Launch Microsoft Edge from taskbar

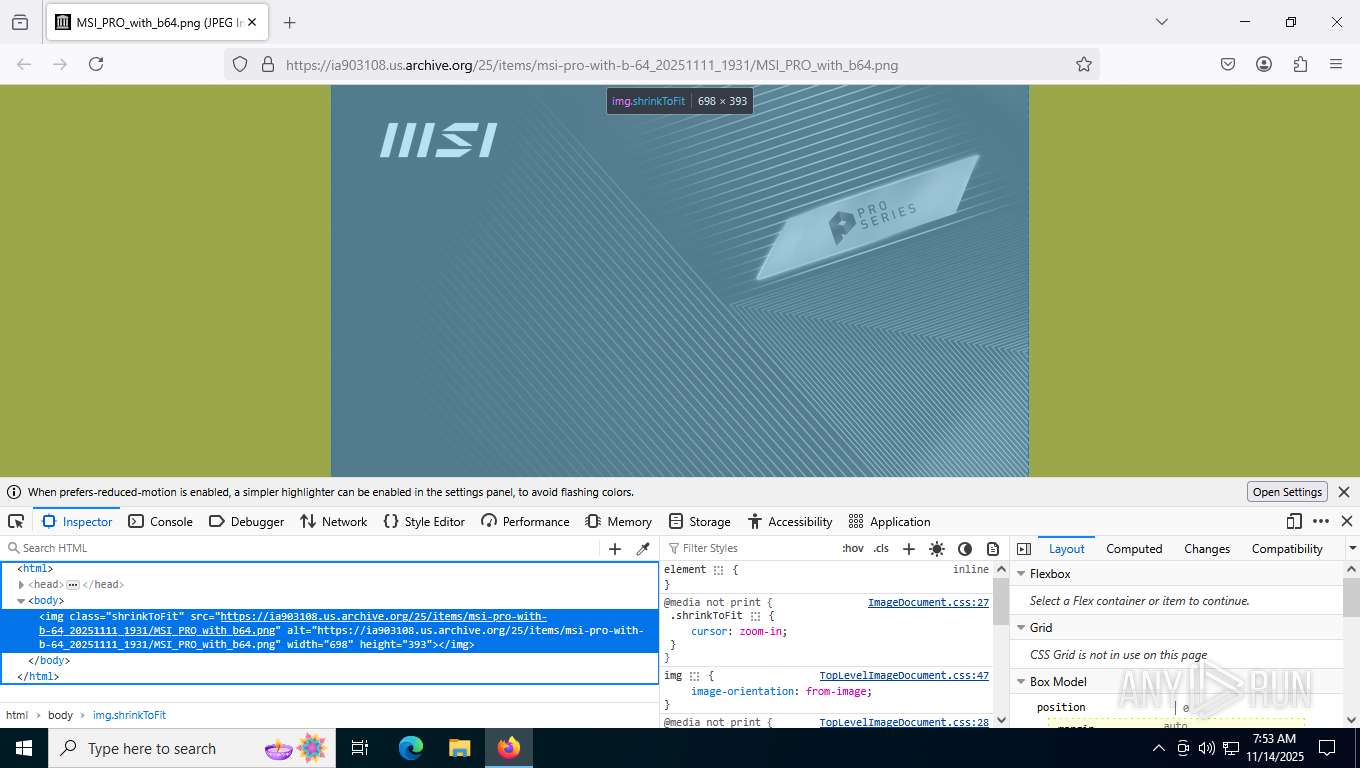411,748
